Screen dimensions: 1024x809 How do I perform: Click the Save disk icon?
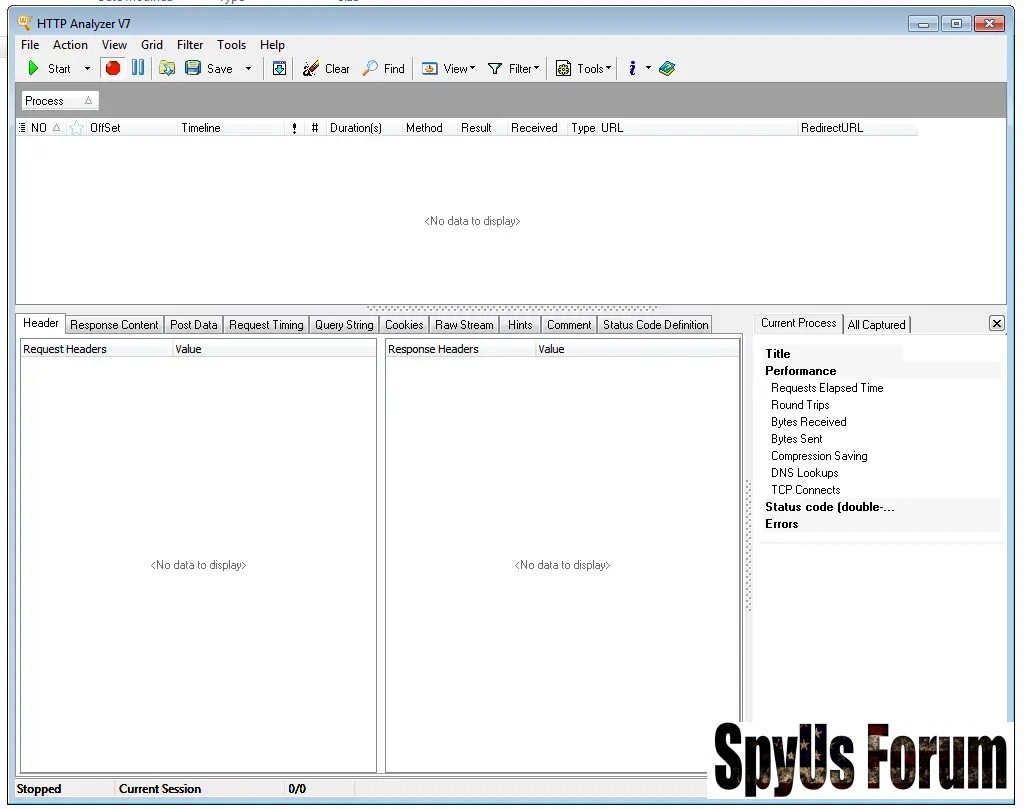tap(193, 68)
